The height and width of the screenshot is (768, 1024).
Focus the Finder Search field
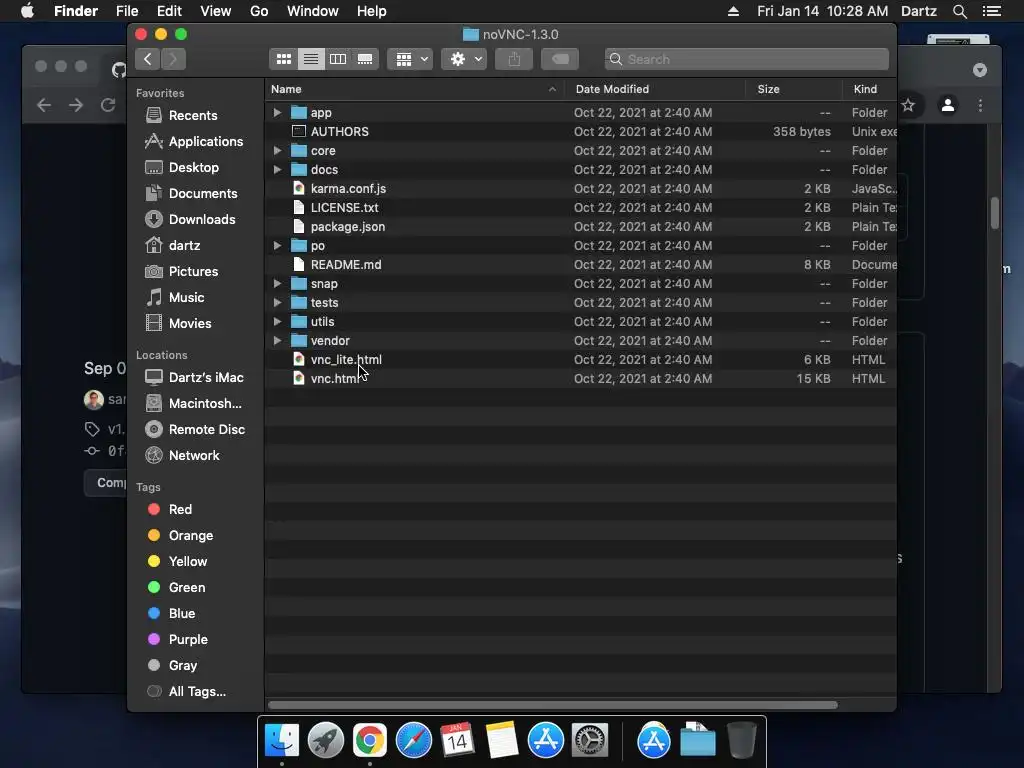pos(746,59)
